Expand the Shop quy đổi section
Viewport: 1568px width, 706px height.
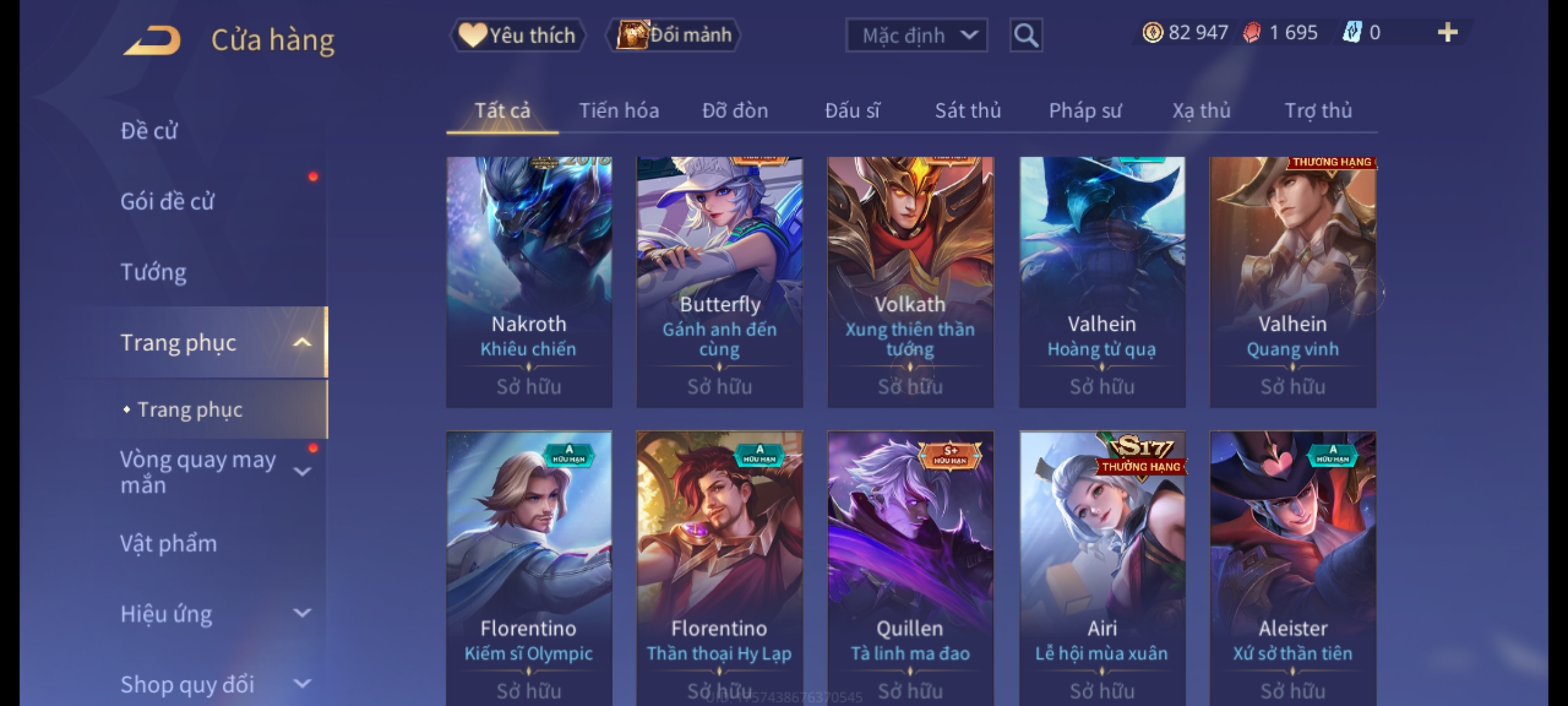pos(302,684)
